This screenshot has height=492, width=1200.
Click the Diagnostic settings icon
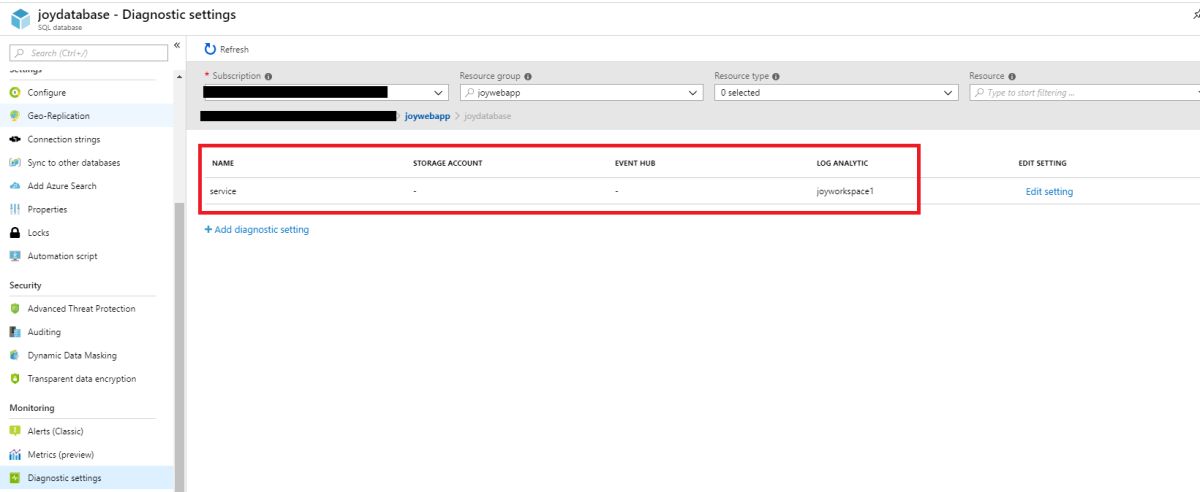click(x=15, y=478)
